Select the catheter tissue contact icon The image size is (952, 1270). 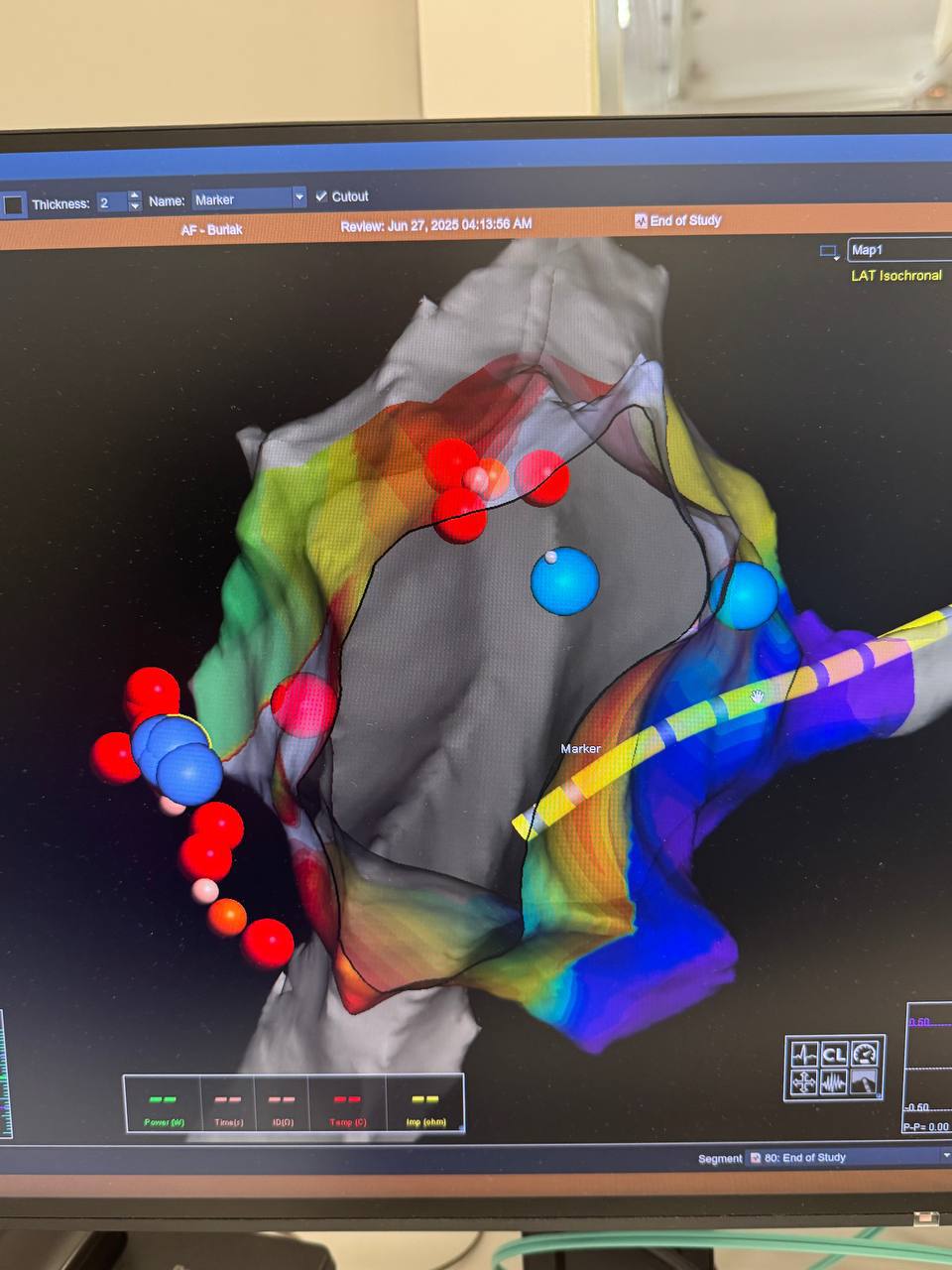(x=865, y=1082)
